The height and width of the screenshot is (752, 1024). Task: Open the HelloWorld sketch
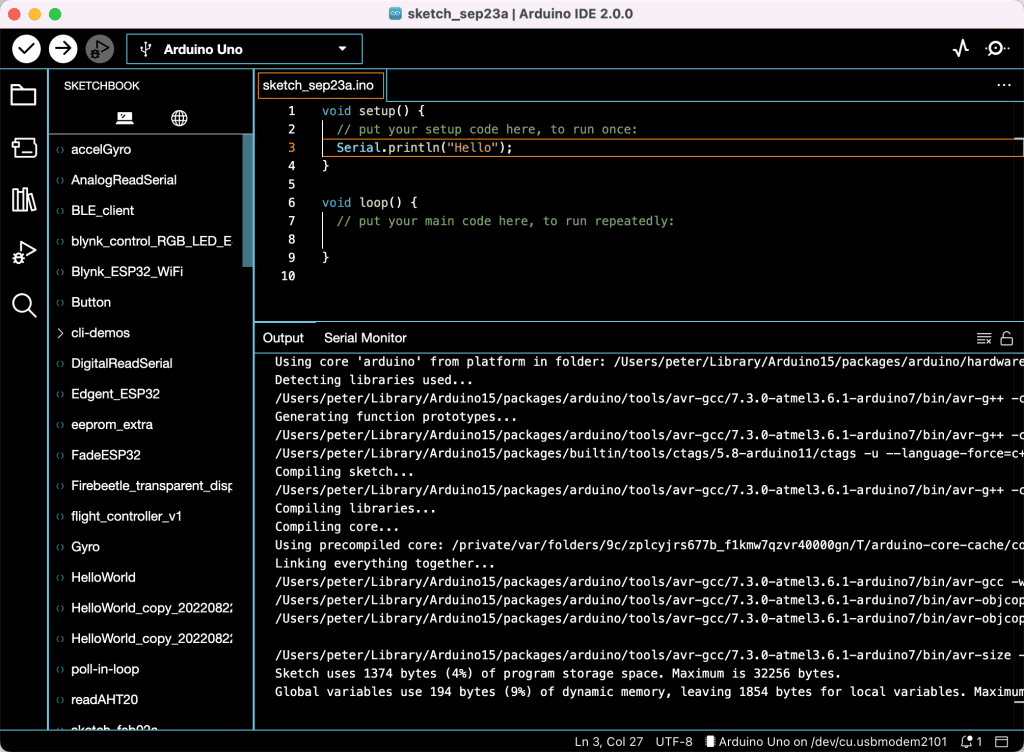103,578
